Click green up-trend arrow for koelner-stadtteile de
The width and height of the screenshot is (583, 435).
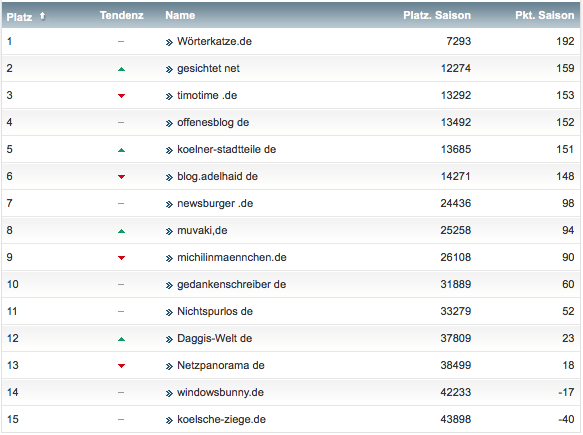coord(121,150)
